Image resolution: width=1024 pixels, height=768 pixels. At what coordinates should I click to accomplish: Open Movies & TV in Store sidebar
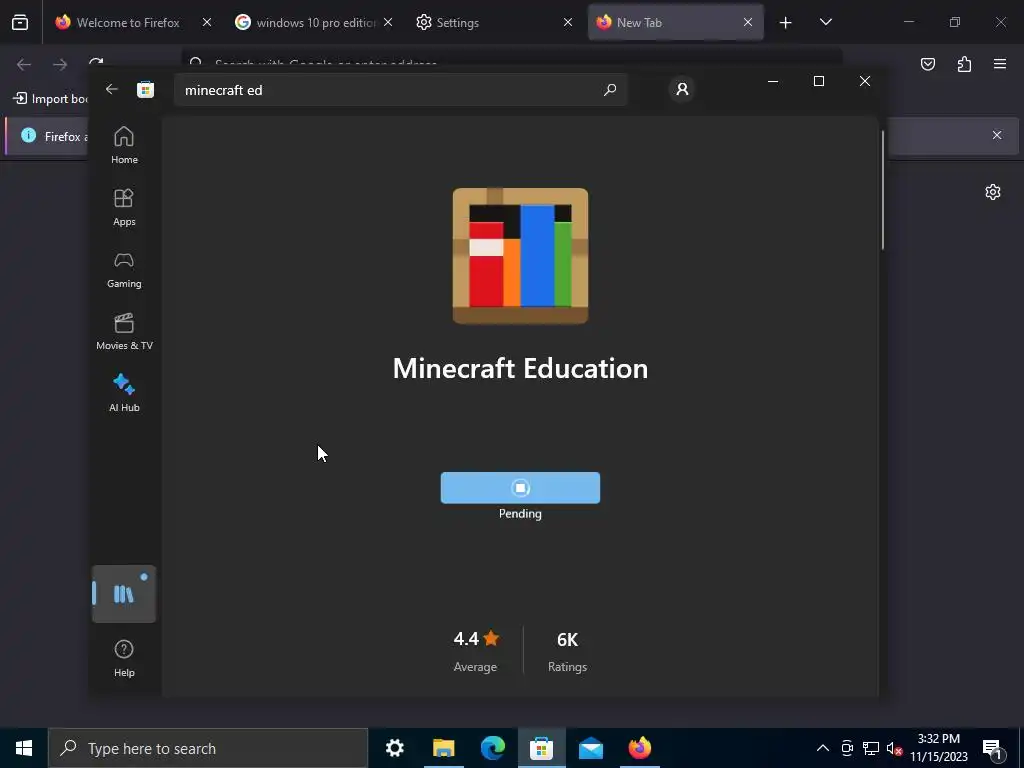click(124, 332)
